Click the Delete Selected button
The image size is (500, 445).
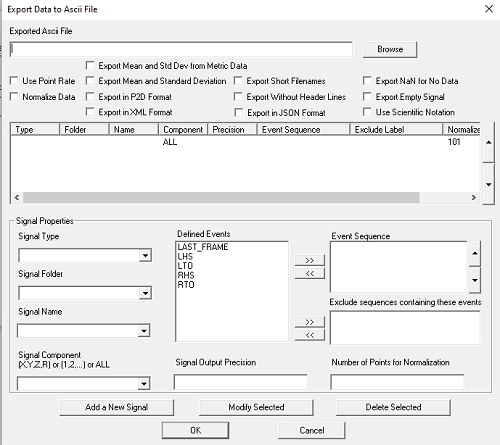point(393,407)
